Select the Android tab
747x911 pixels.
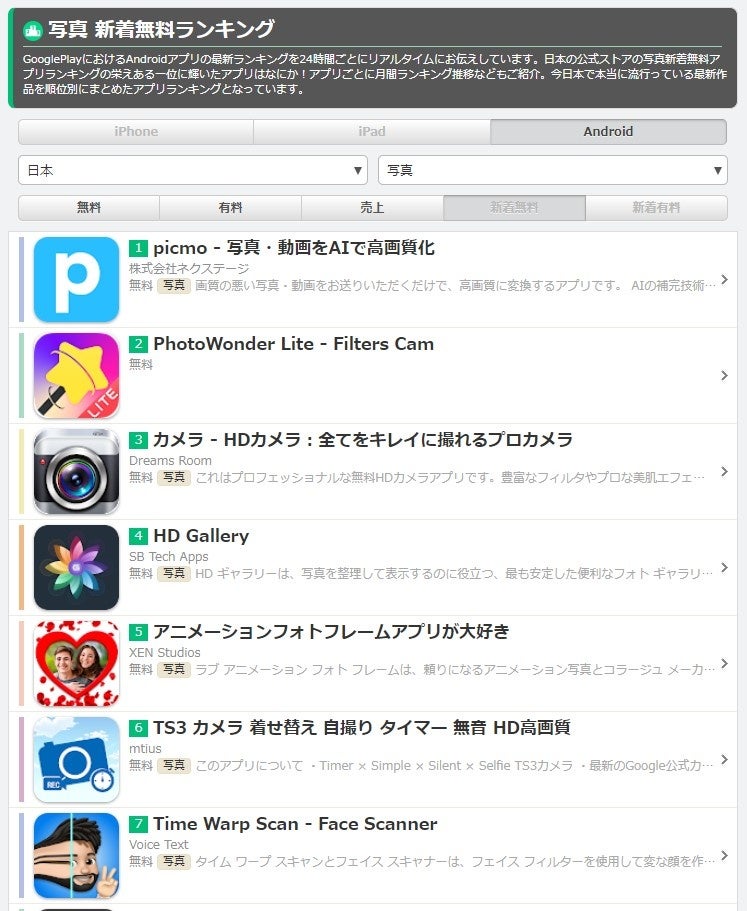point(608,132)
